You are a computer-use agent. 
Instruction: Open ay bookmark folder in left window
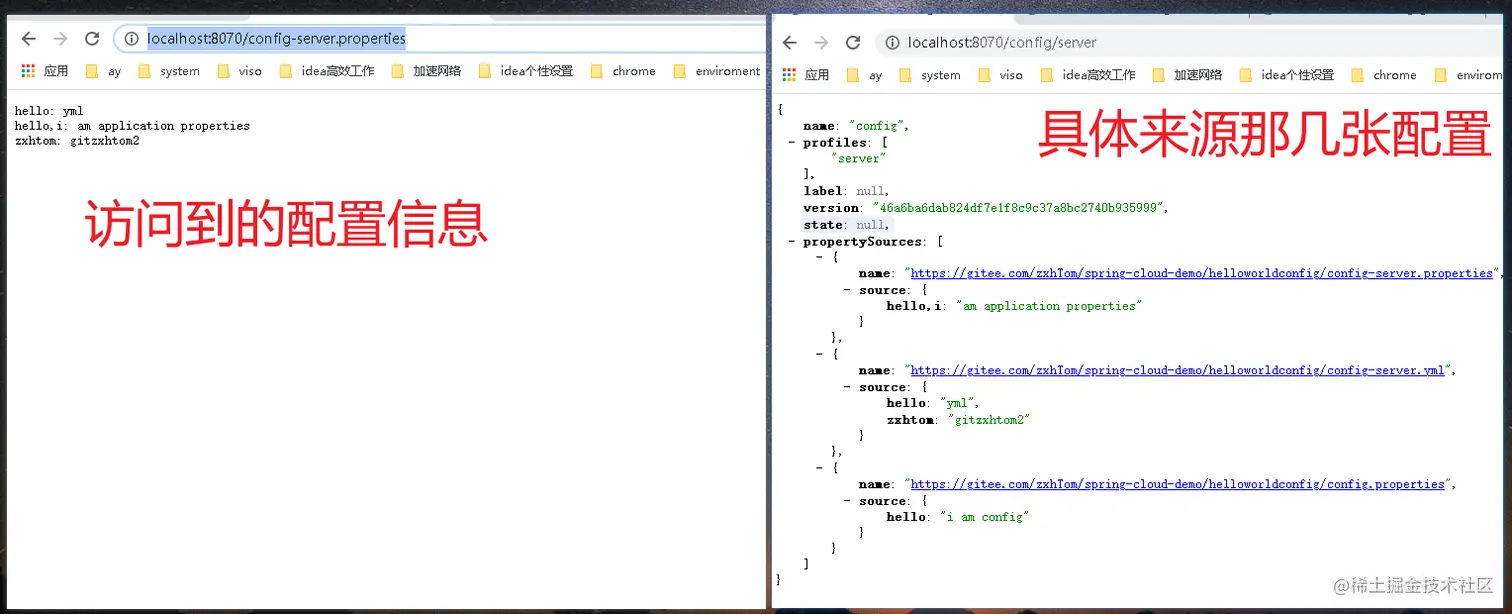[x=104, y=71]
